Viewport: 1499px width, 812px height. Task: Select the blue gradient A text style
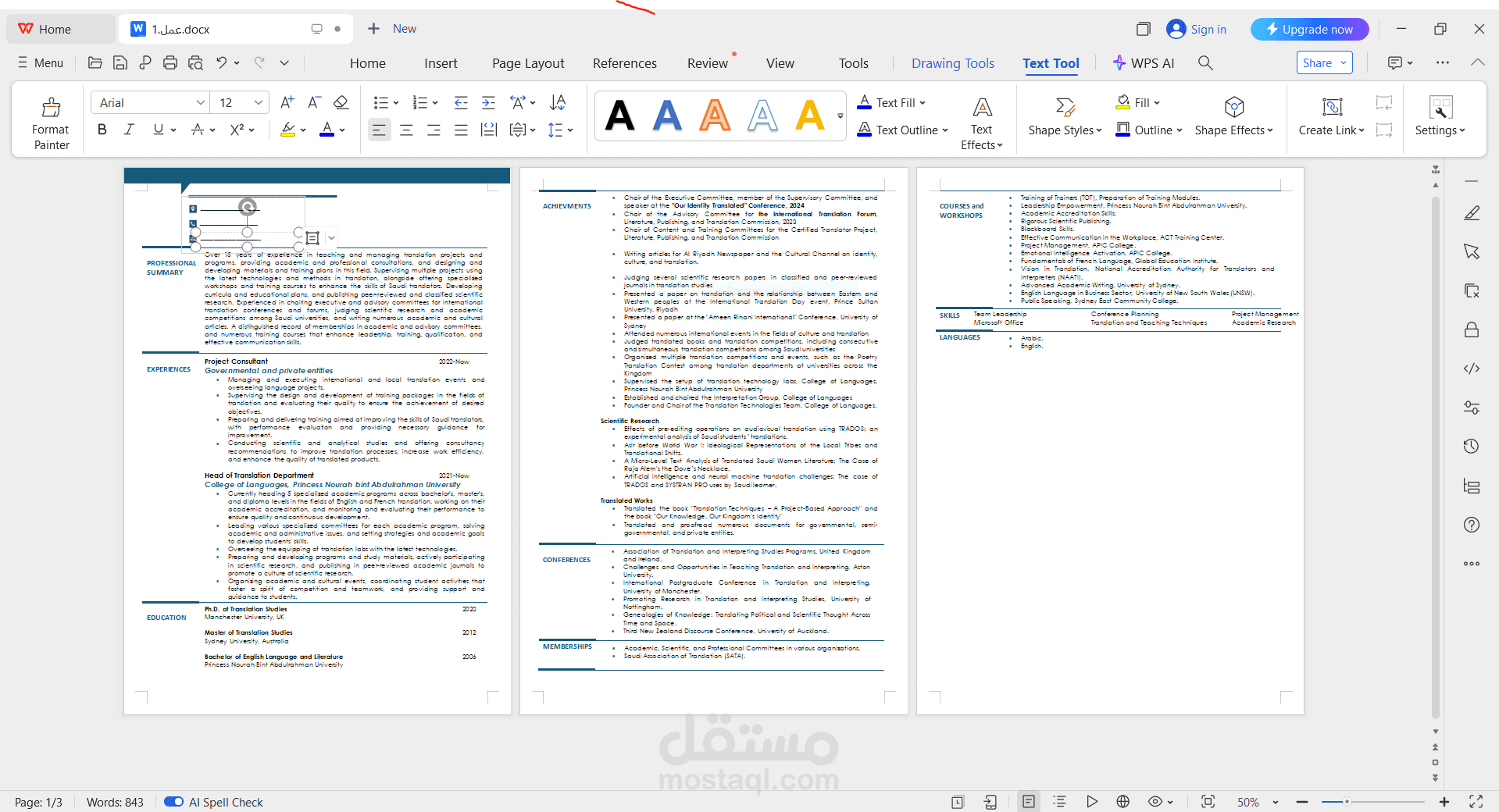pyautogui.click(x=667, y=116)
